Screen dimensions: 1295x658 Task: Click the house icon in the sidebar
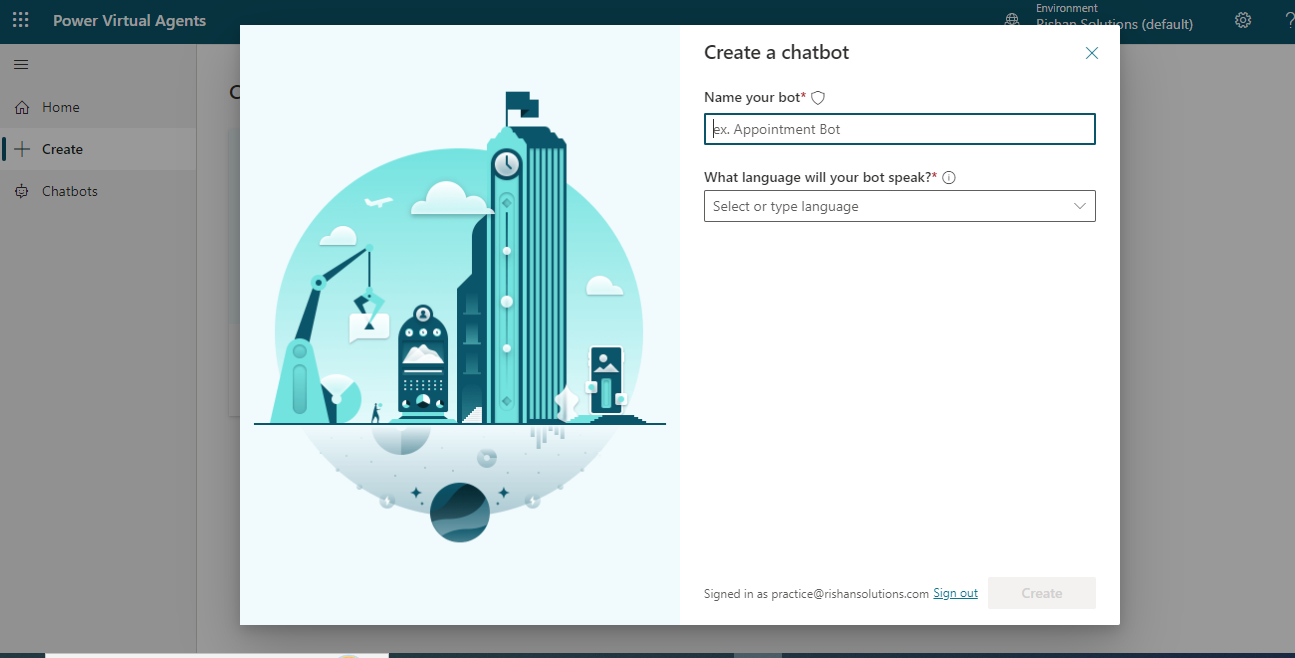[22, 107]
